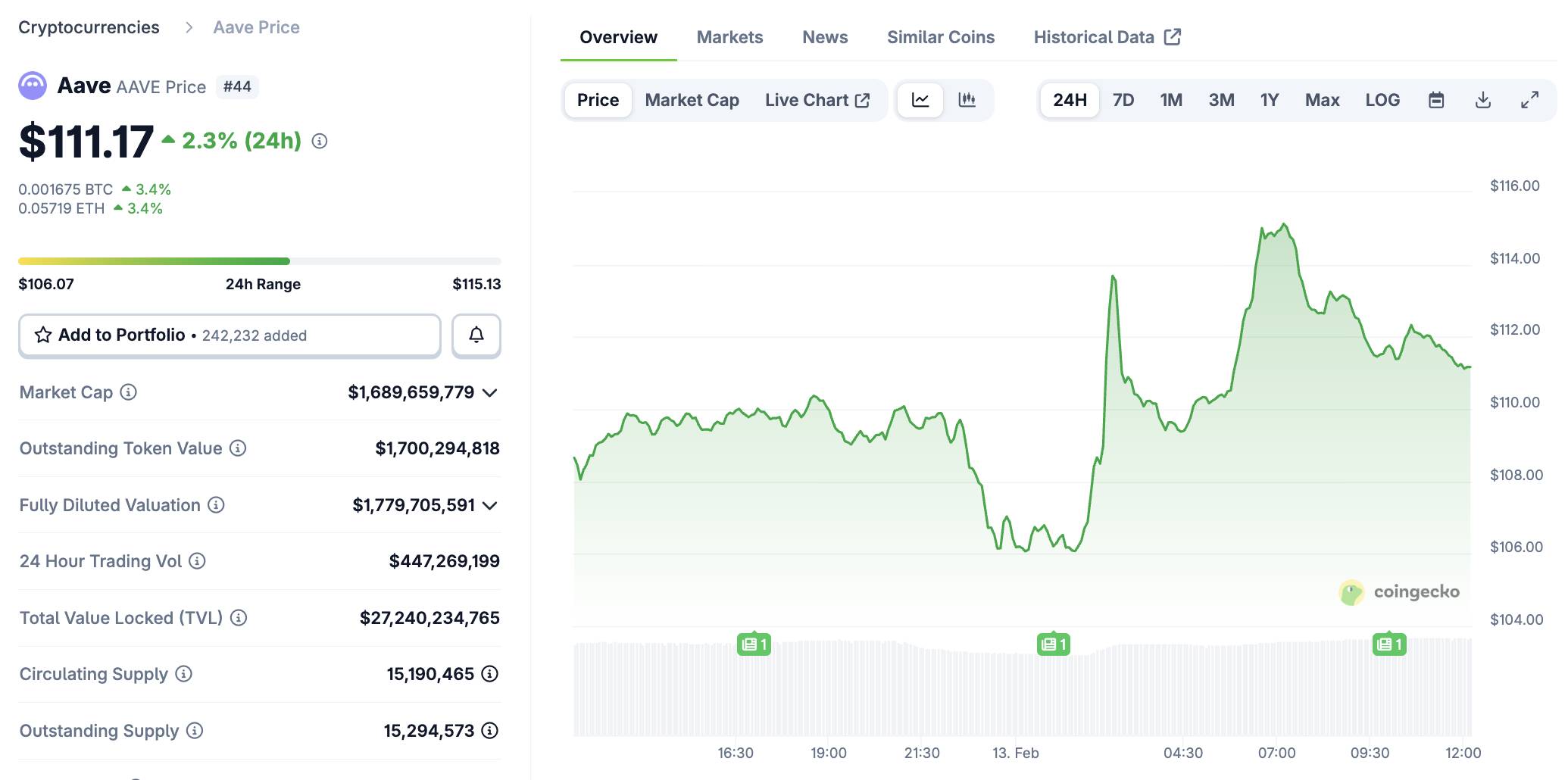Switch to the candlestick chart icon
1568x780 pixels.
pyautogui.click(x=967, y=100)
